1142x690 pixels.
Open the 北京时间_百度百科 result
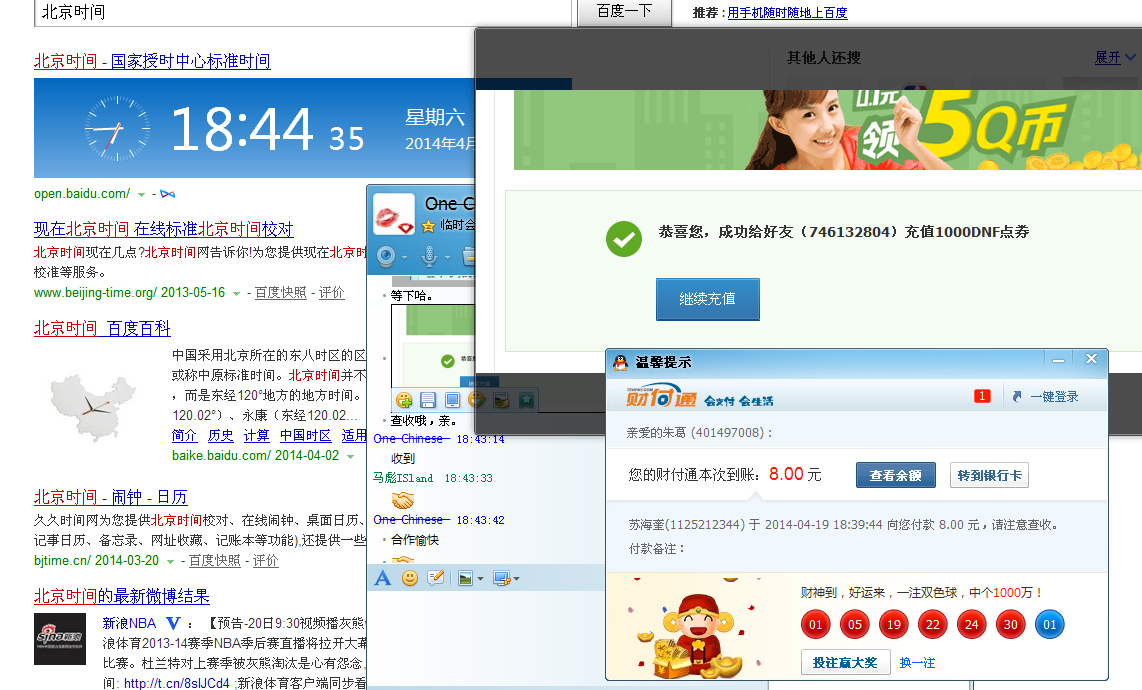coord(102,329)
